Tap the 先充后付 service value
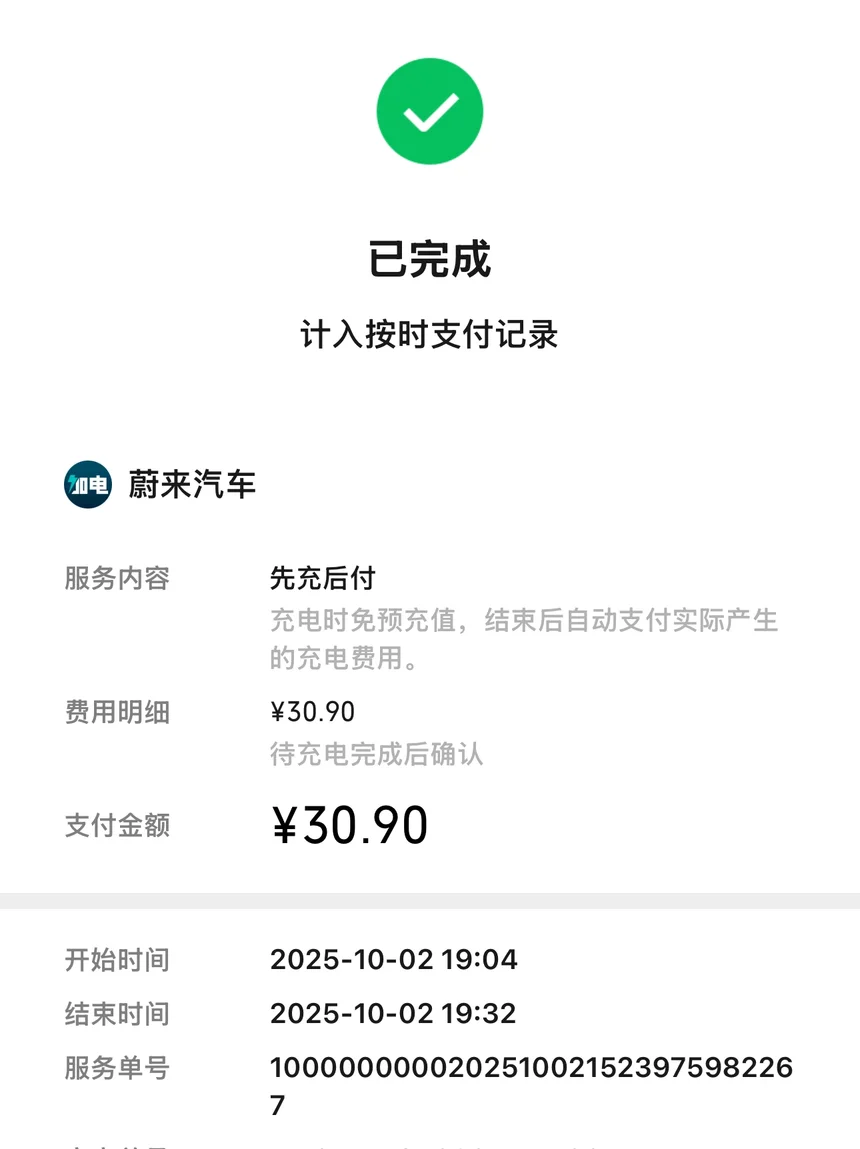This screenshot has width=860, height=1149. (x=322, y=578)
